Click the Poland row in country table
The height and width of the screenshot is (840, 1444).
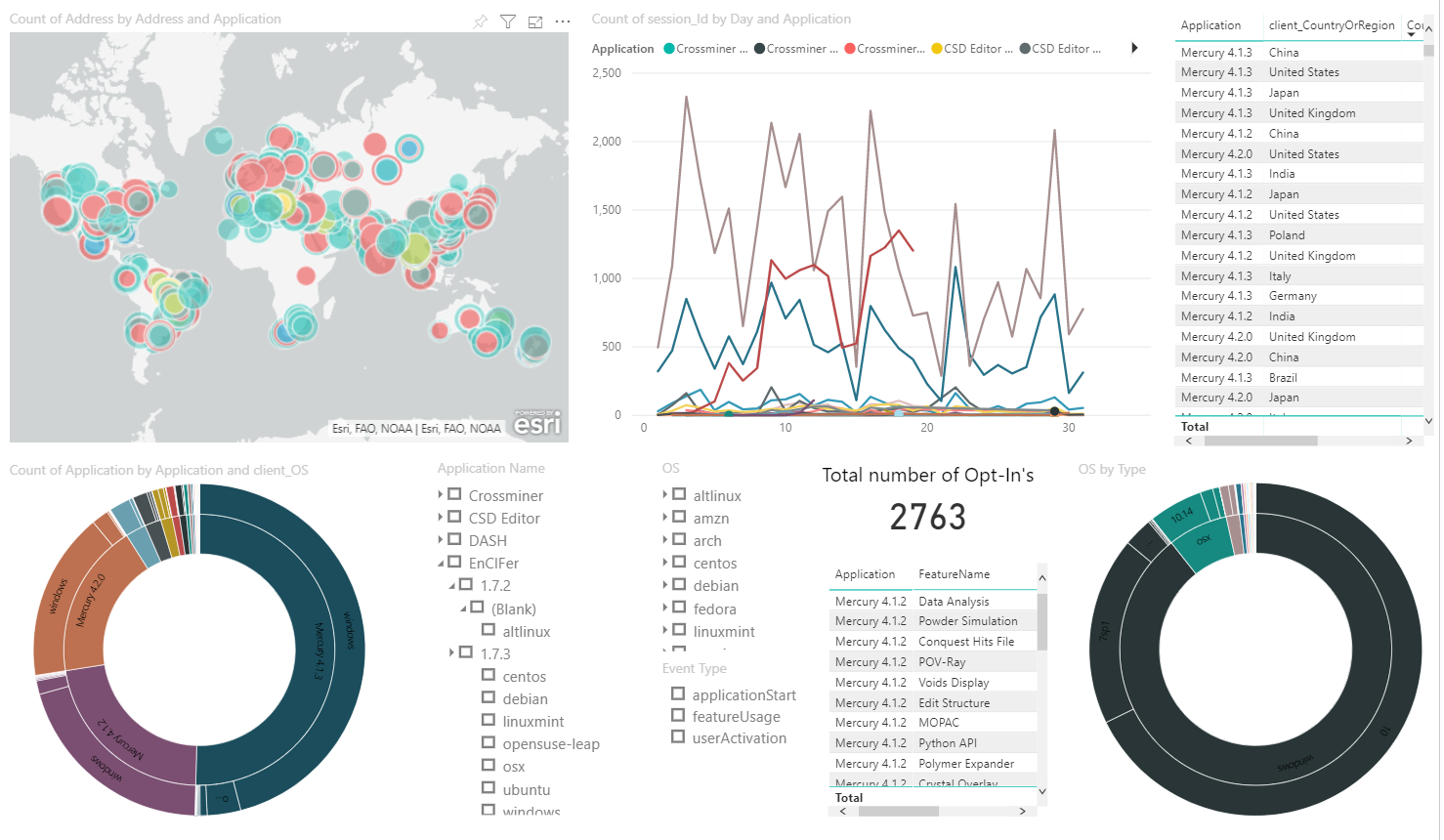1287,235
